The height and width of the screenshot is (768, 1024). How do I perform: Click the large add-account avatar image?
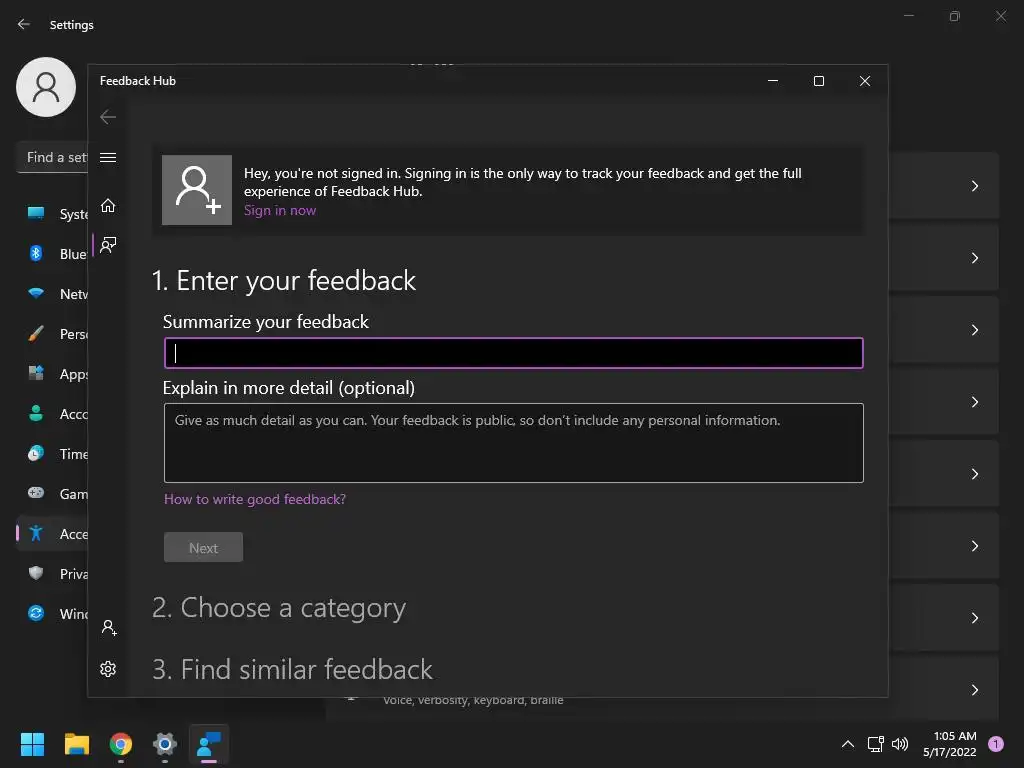(197, 190)
